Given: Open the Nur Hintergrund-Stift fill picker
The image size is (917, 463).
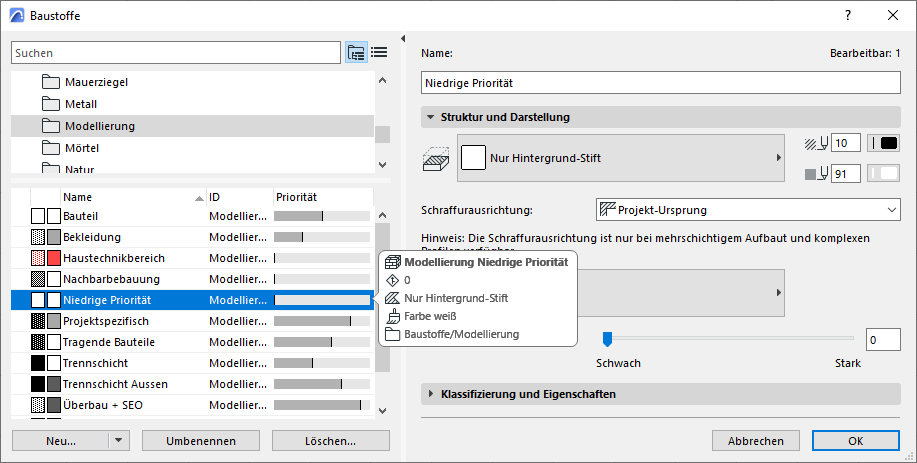Looking at the screenshot, I should click(x=620, y=157).
